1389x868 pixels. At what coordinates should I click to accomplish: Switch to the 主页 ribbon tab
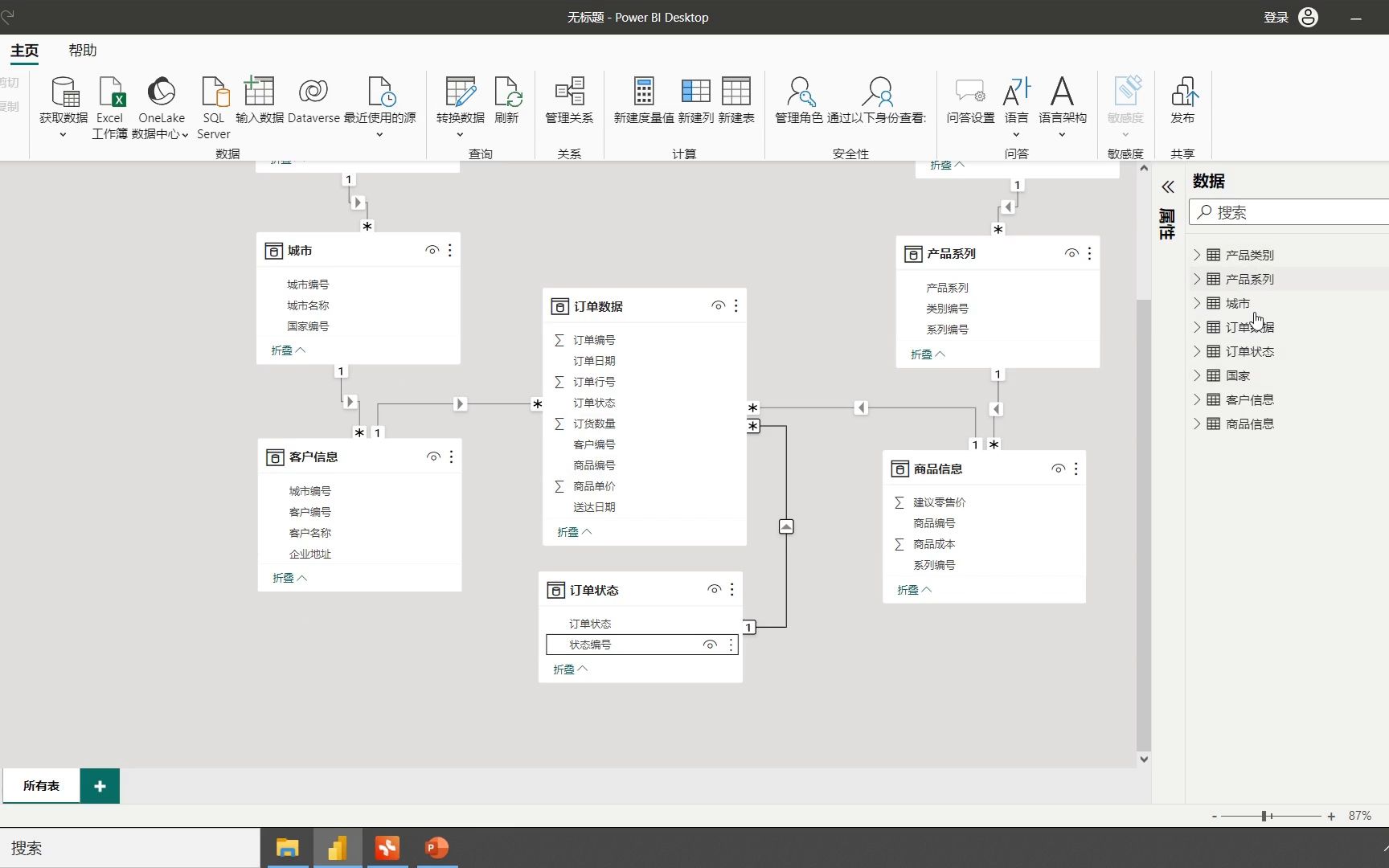(x=24, y=50)
